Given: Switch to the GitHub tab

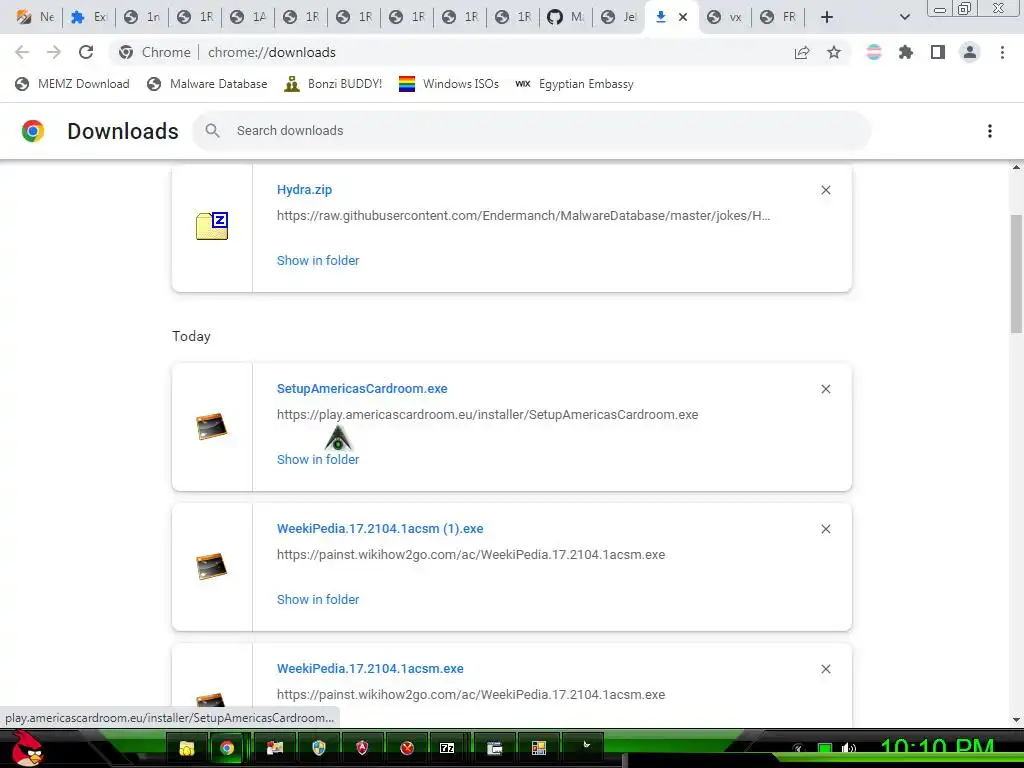Looking at the screenshot, I should coord(567,17).
